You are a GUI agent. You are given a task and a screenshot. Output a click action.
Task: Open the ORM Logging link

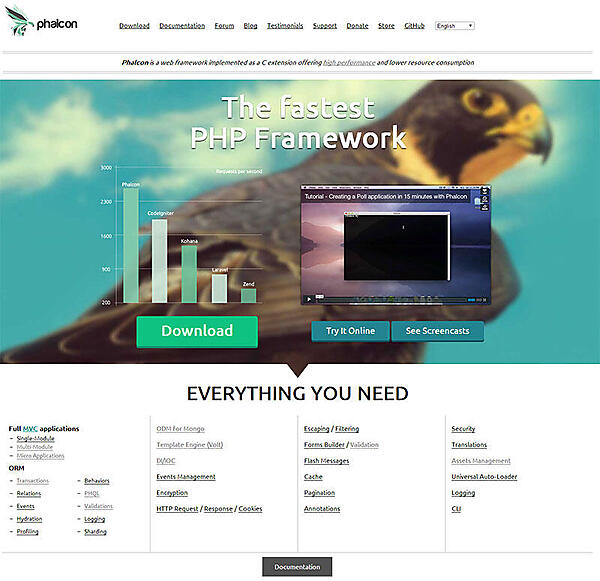point(95,519)
